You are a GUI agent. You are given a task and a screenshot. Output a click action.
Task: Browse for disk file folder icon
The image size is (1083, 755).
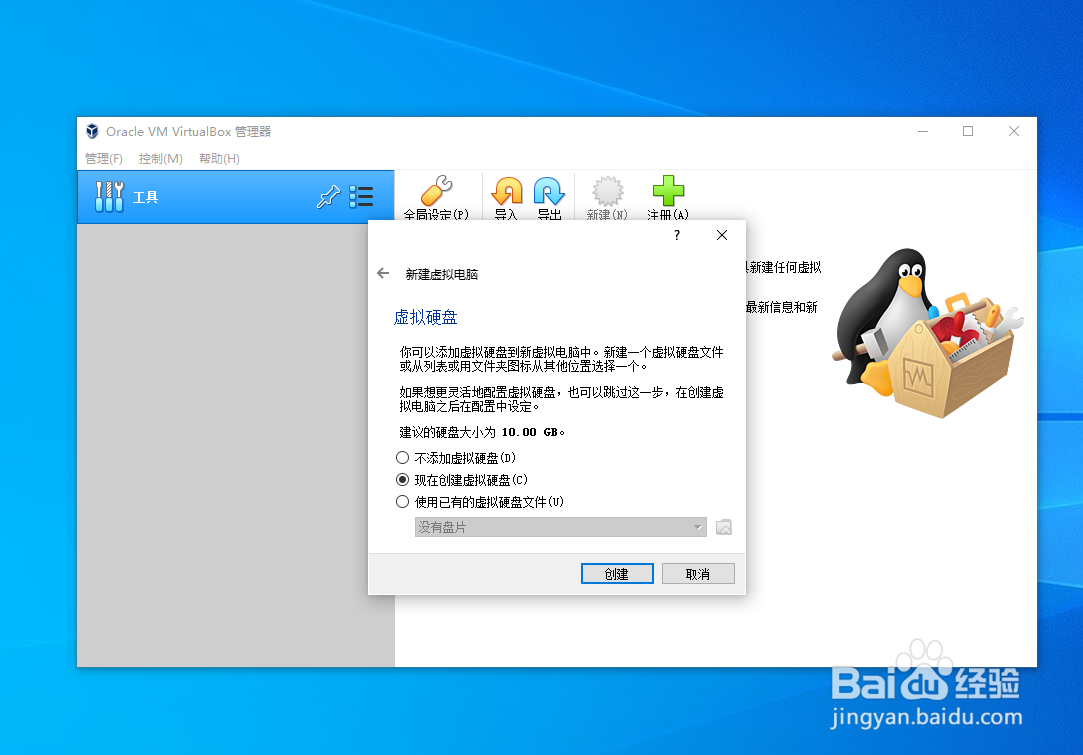click(723, 528)
